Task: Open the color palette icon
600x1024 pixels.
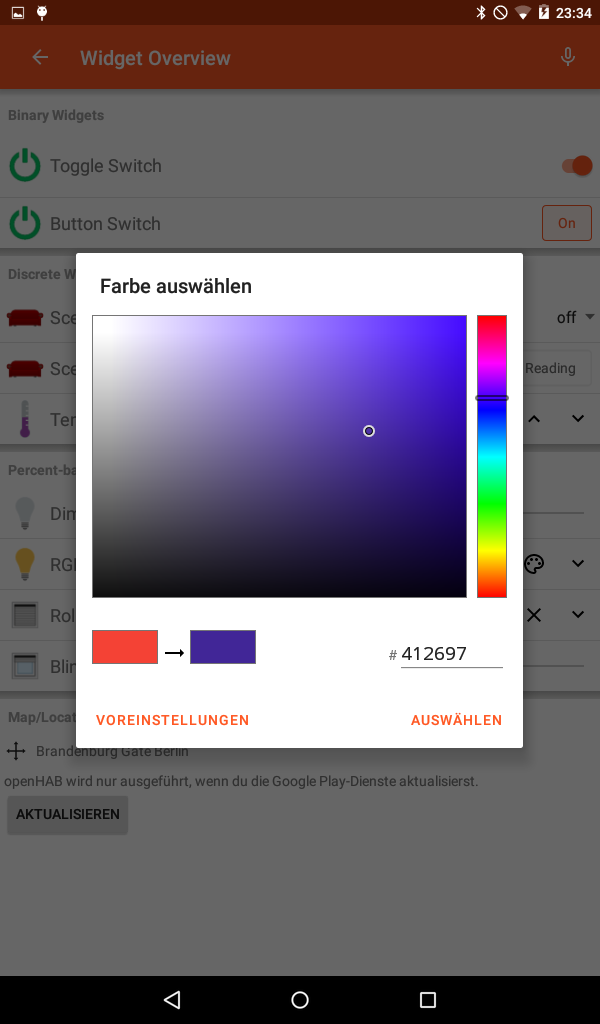Action: (x=534, y=563)
